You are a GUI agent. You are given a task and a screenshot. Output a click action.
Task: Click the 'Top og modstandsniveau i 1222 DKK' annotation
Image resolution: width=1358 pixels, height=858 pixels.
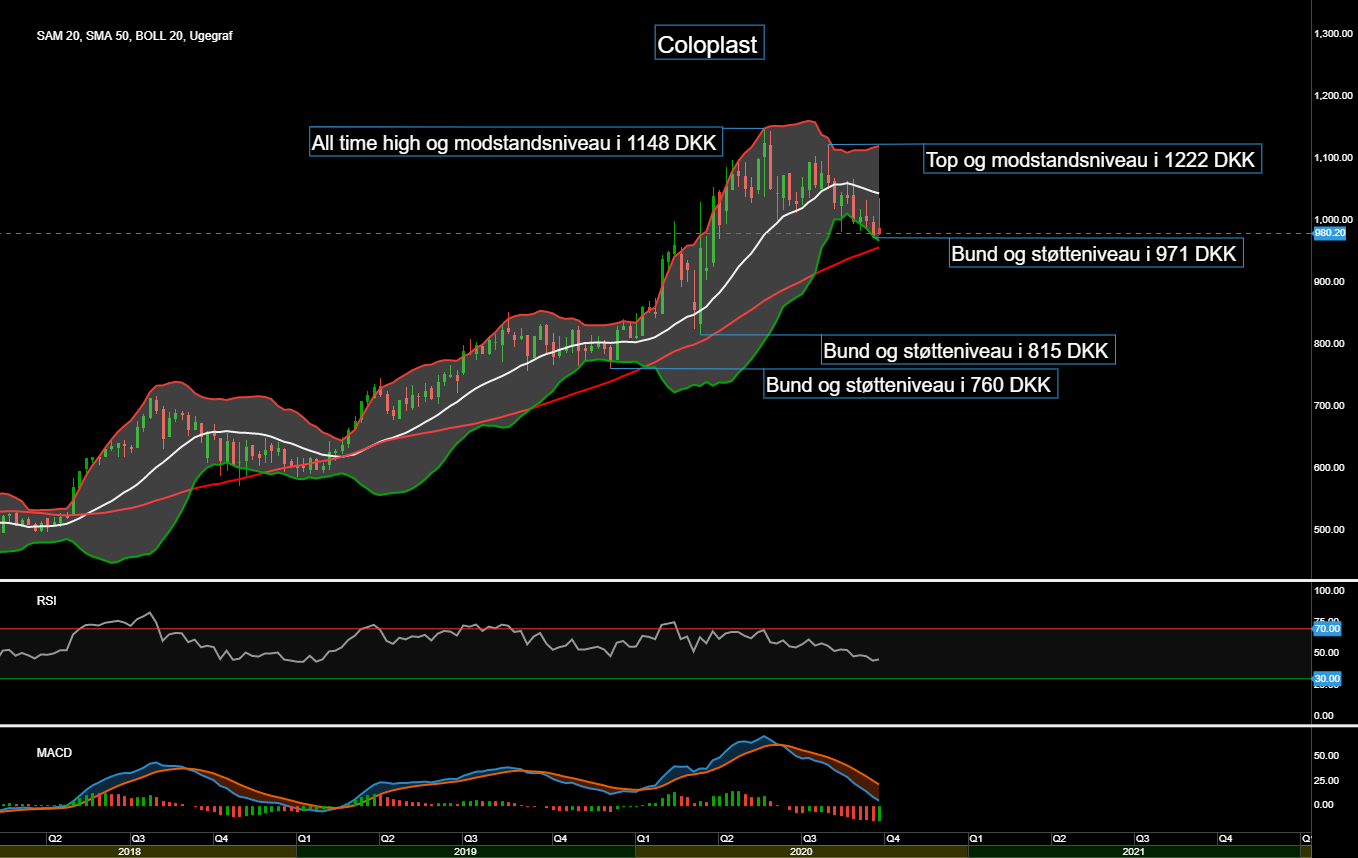tap(1092, 158)
